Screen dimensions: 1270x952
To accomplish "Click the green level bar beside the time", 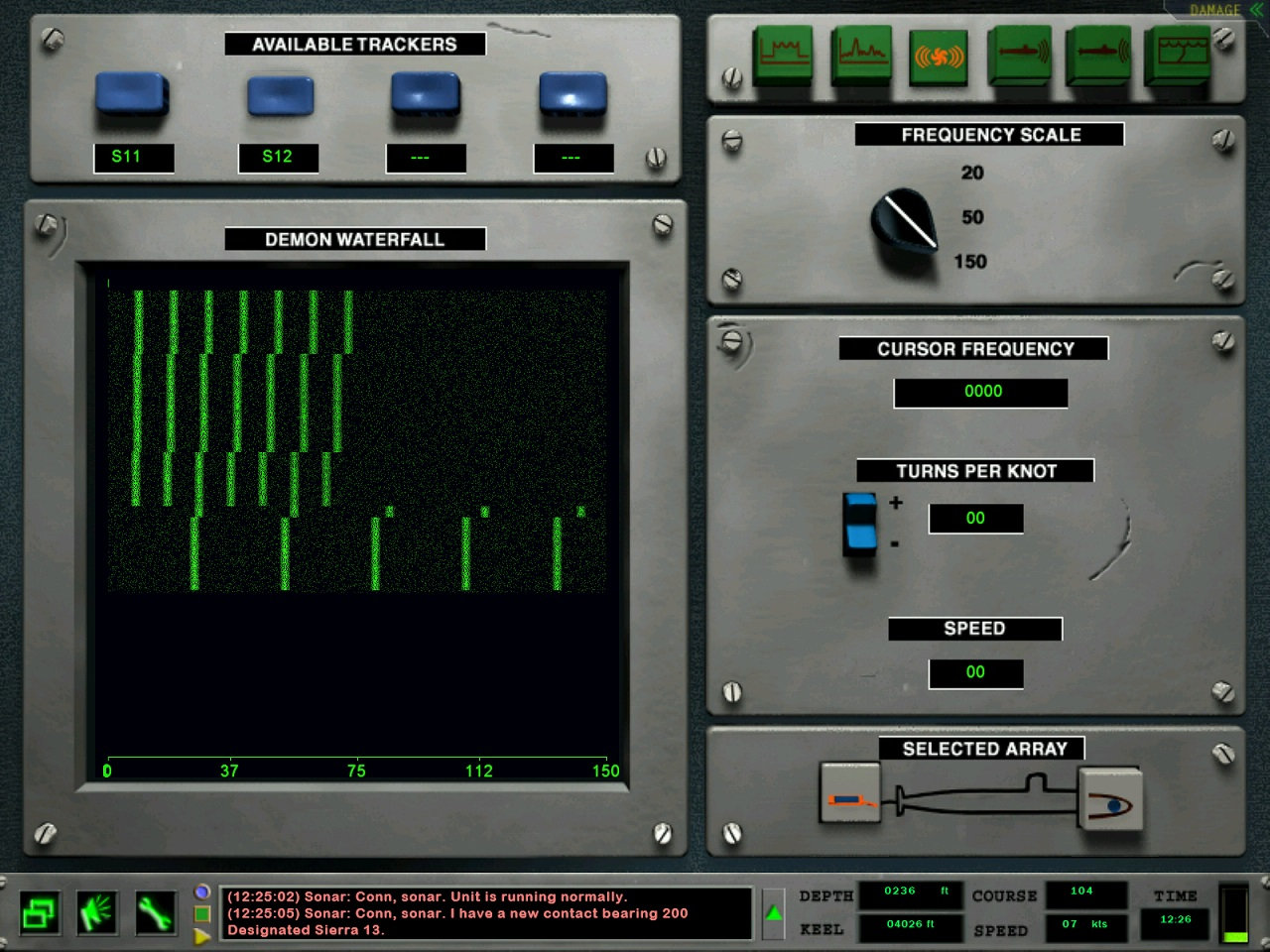I will [1235, 913].
